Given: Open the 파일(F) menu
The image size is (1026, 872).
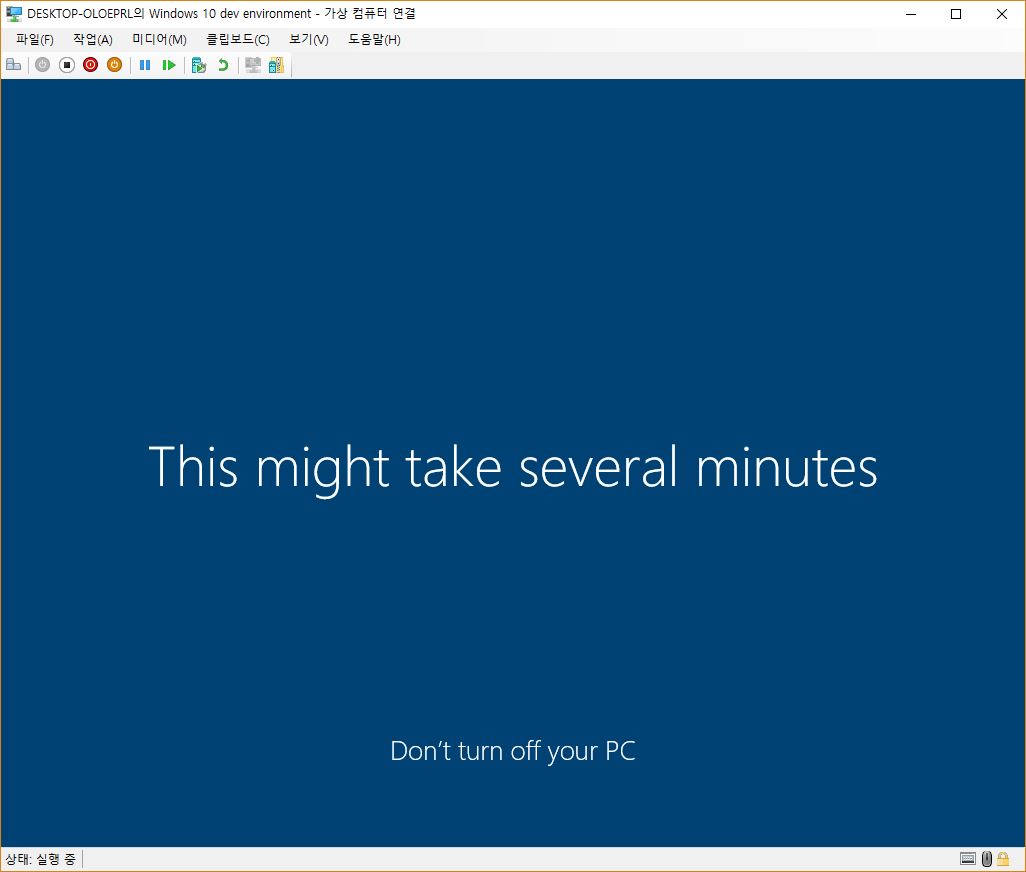Looking at the screenshot, I should click(x=35, y=39).
